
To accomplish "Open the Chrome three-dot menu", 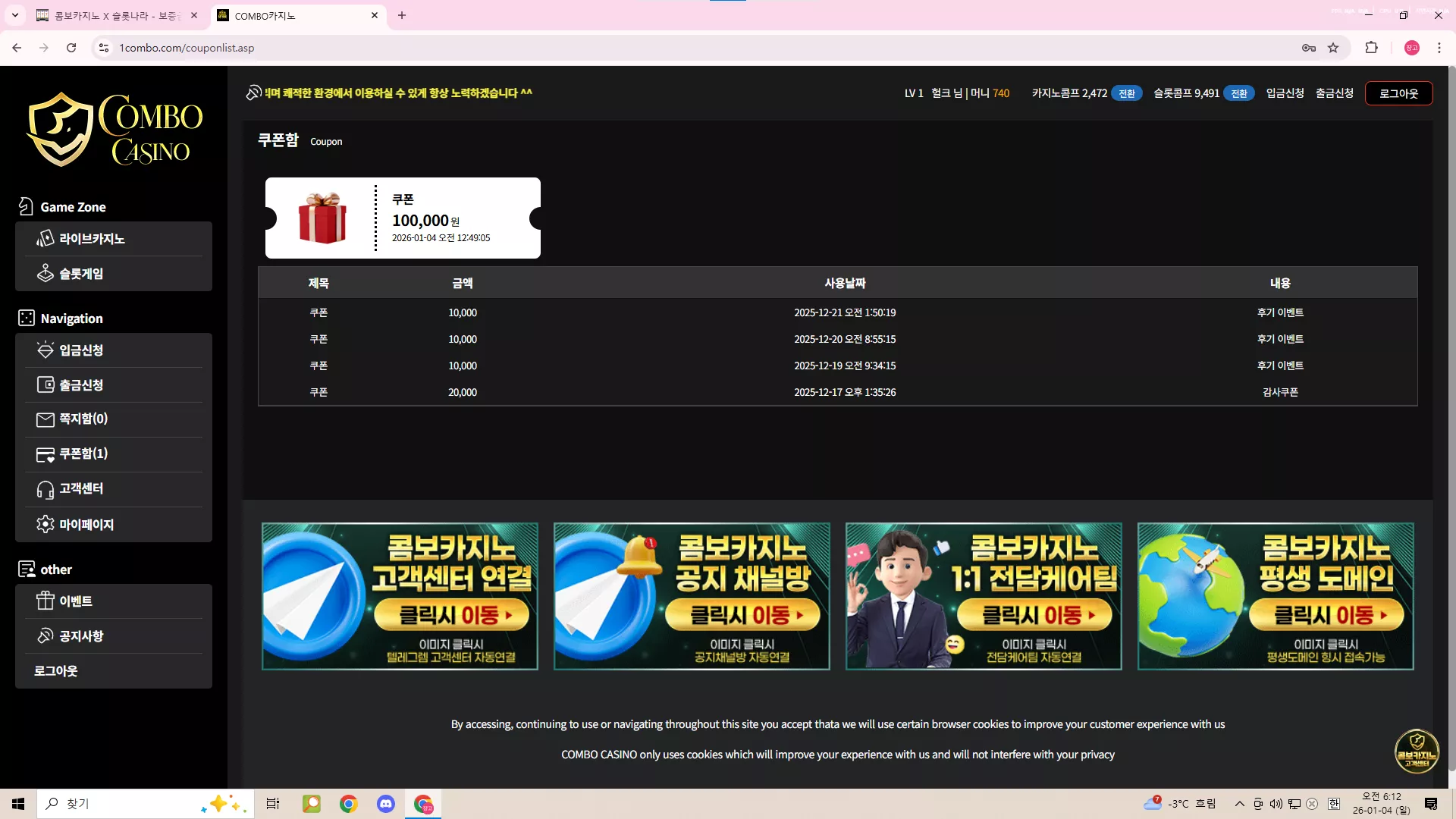I will point(1439,48).
